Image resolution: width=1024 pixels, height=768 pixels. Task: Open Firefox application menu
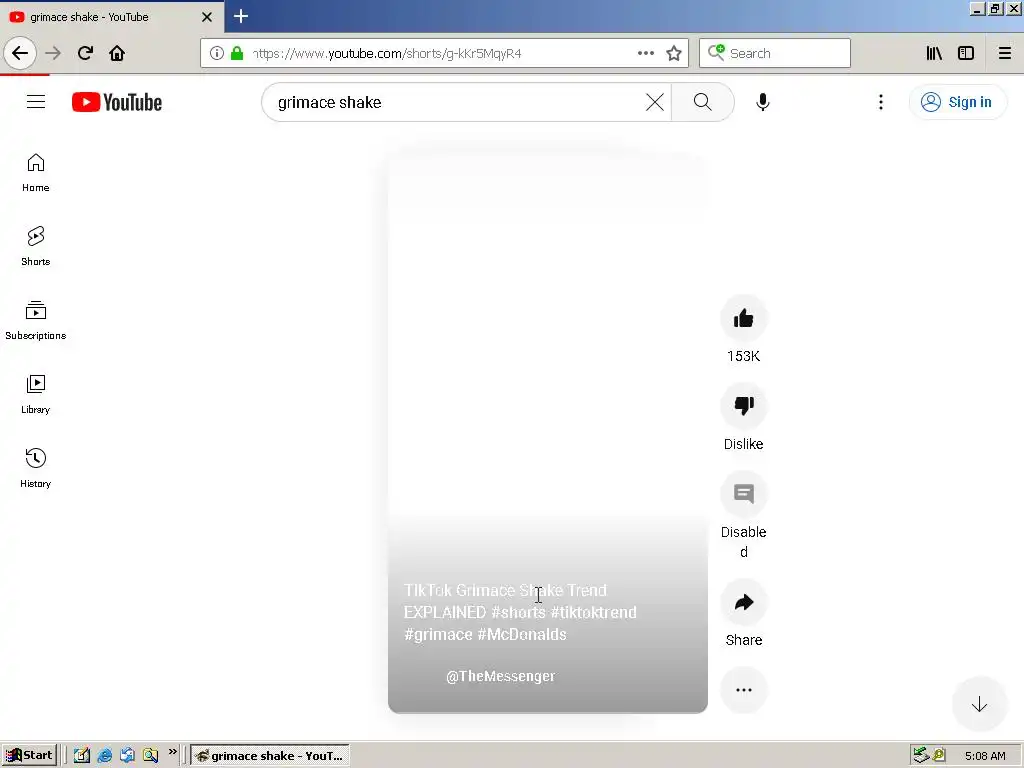click(1005, 53)
